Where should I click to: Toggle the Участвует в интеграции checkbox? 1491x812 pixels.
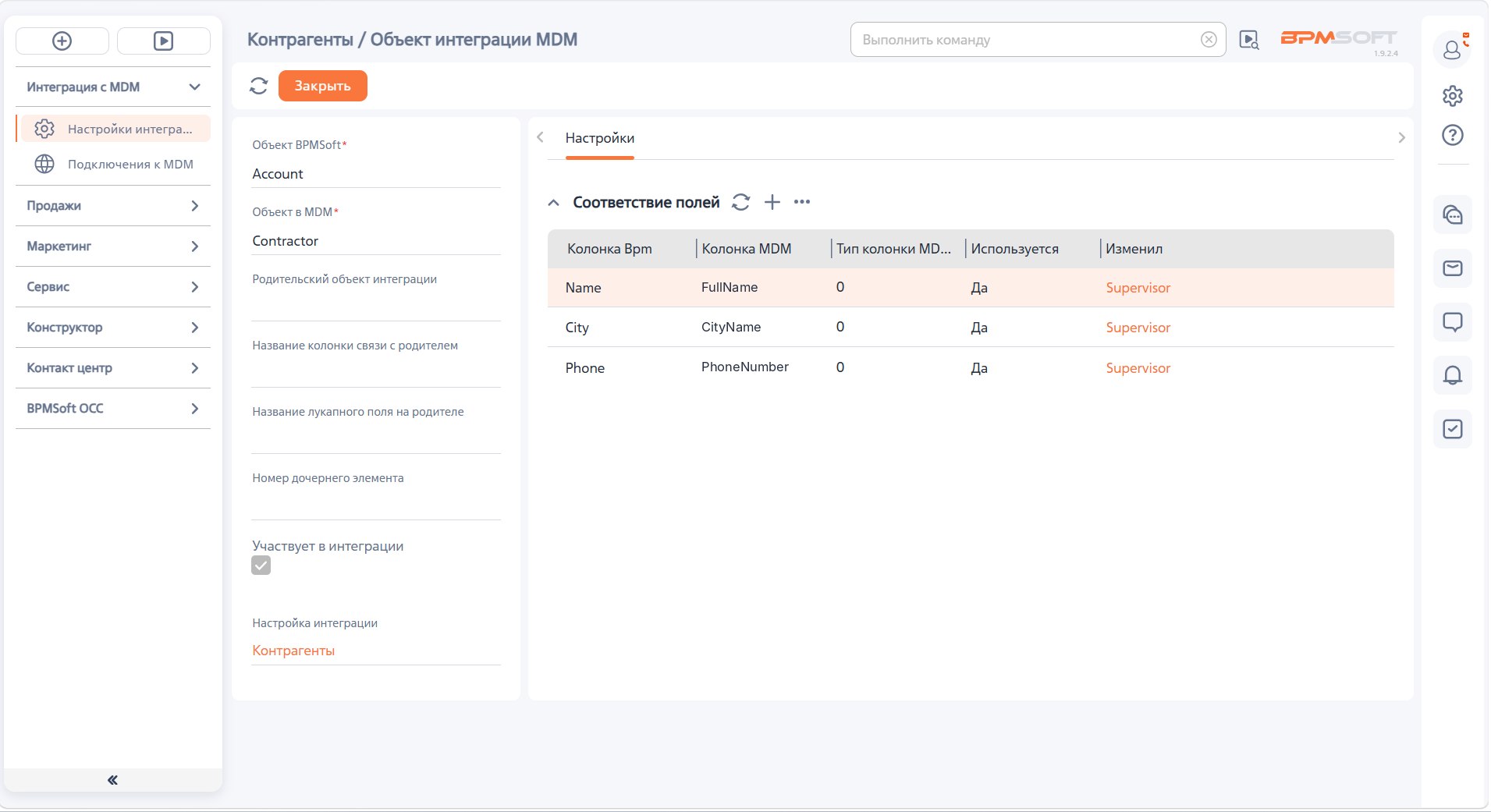point(261,566)
